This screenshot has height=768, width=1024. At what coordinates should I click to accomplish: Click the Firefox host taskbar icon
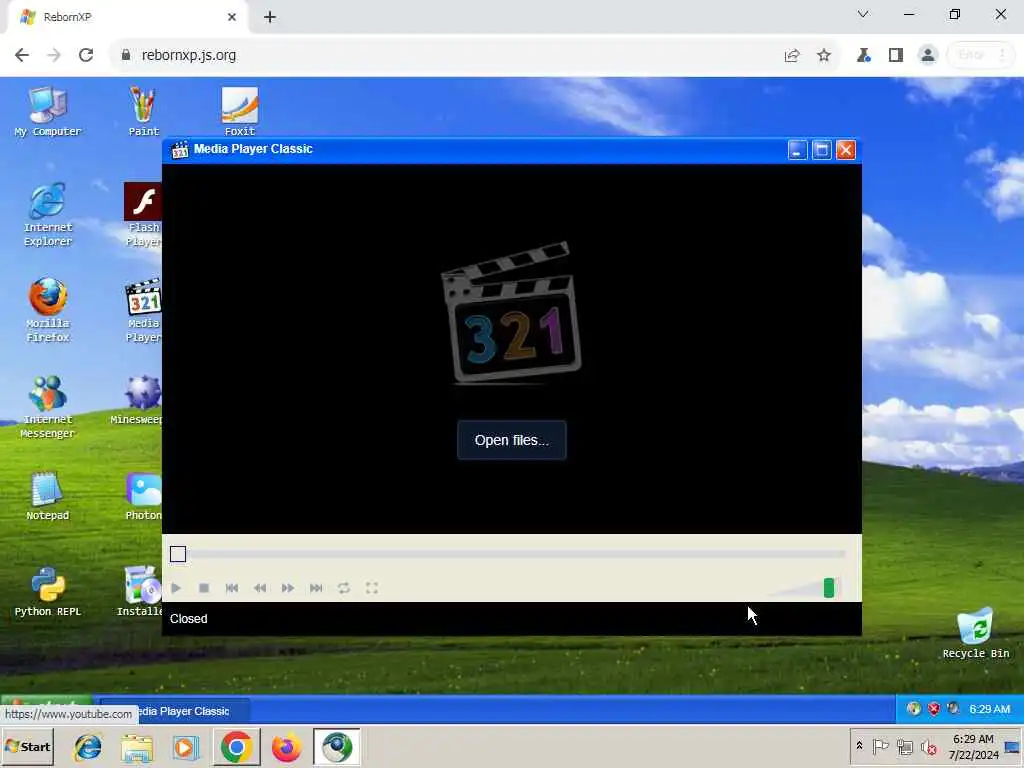pos(286,747)
